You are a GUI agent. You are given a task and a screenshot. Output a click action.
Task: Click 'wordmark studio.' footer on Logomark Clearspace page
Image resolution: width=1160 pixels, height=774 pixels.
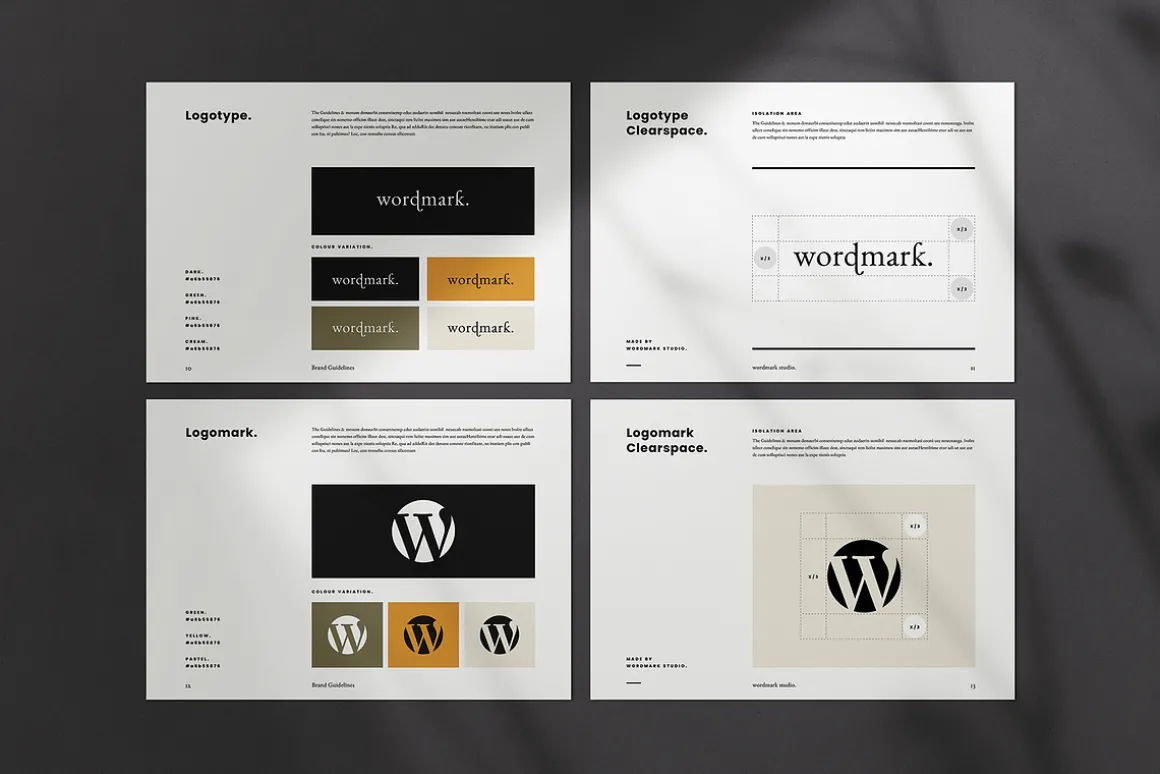point(774,685)
